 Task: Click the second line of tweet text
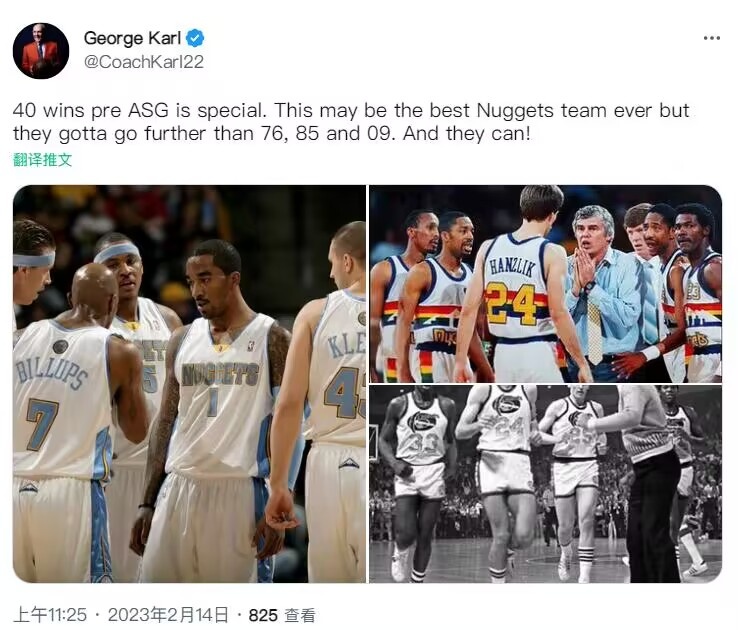pos(272,134)
